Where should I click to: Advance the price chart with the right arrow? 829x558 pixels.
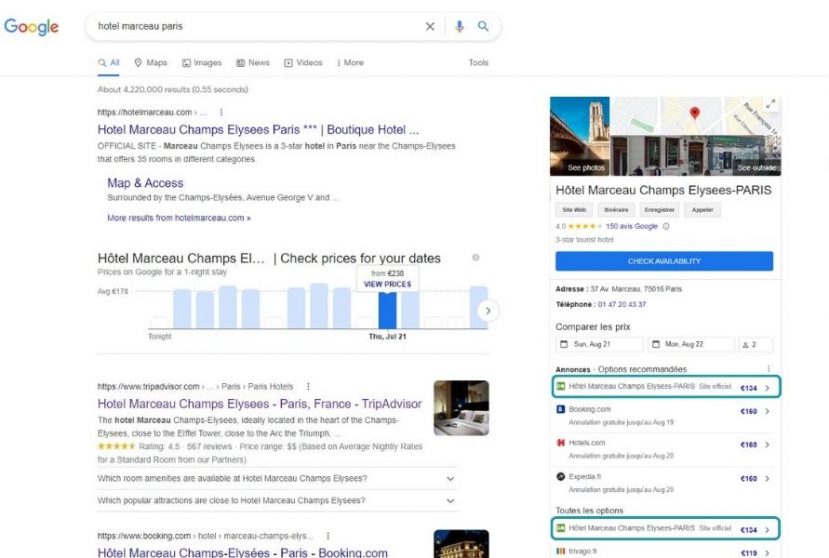pyautogui.click(x=488, y=310)
